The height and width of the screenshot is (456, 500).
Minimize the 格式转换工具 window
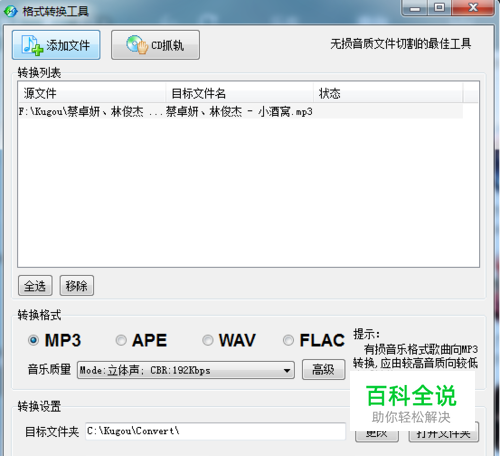pyautogui.click(x=415, y=8)
